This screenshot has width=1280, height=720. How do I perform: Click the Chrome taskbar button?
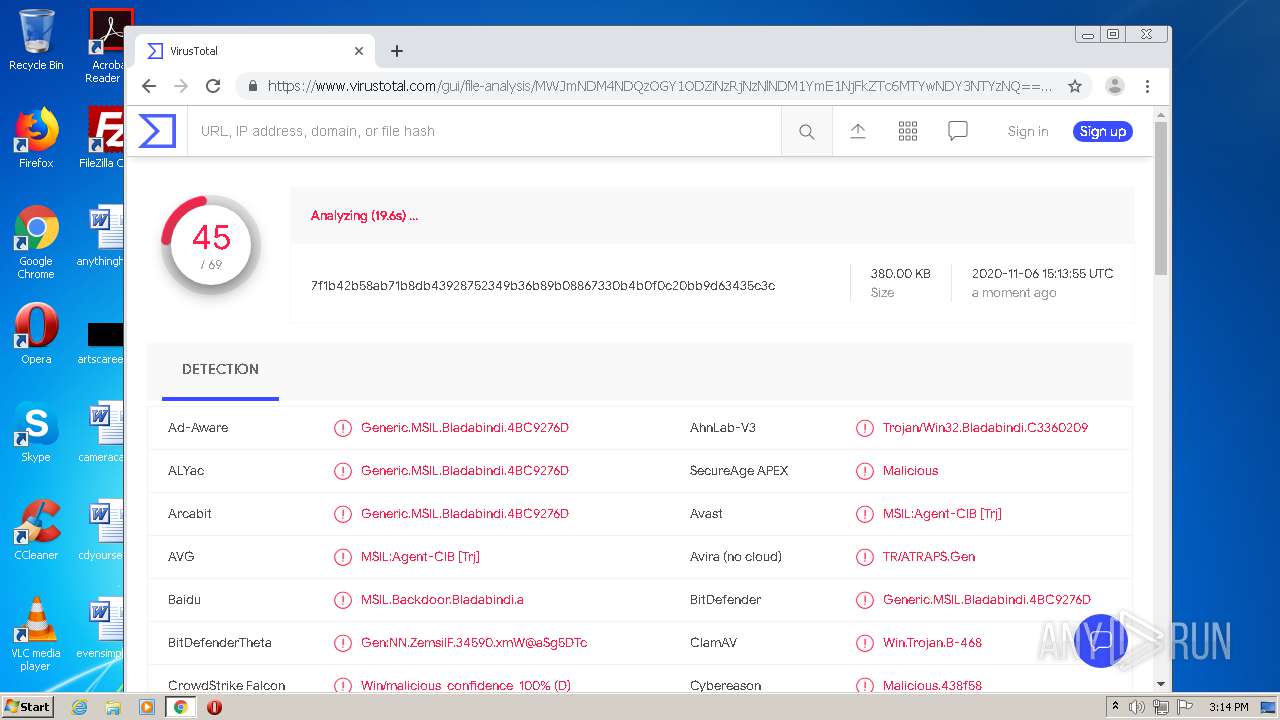[x=180, y=707]
